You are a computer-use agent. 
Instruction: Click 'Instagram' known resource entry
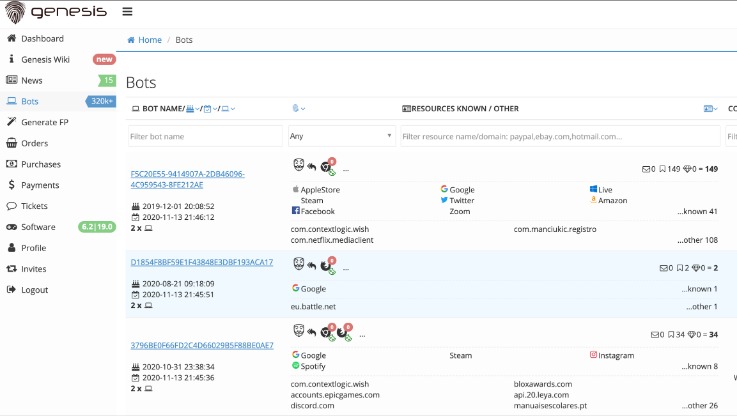pyautogui.click(x=612, y=355)
